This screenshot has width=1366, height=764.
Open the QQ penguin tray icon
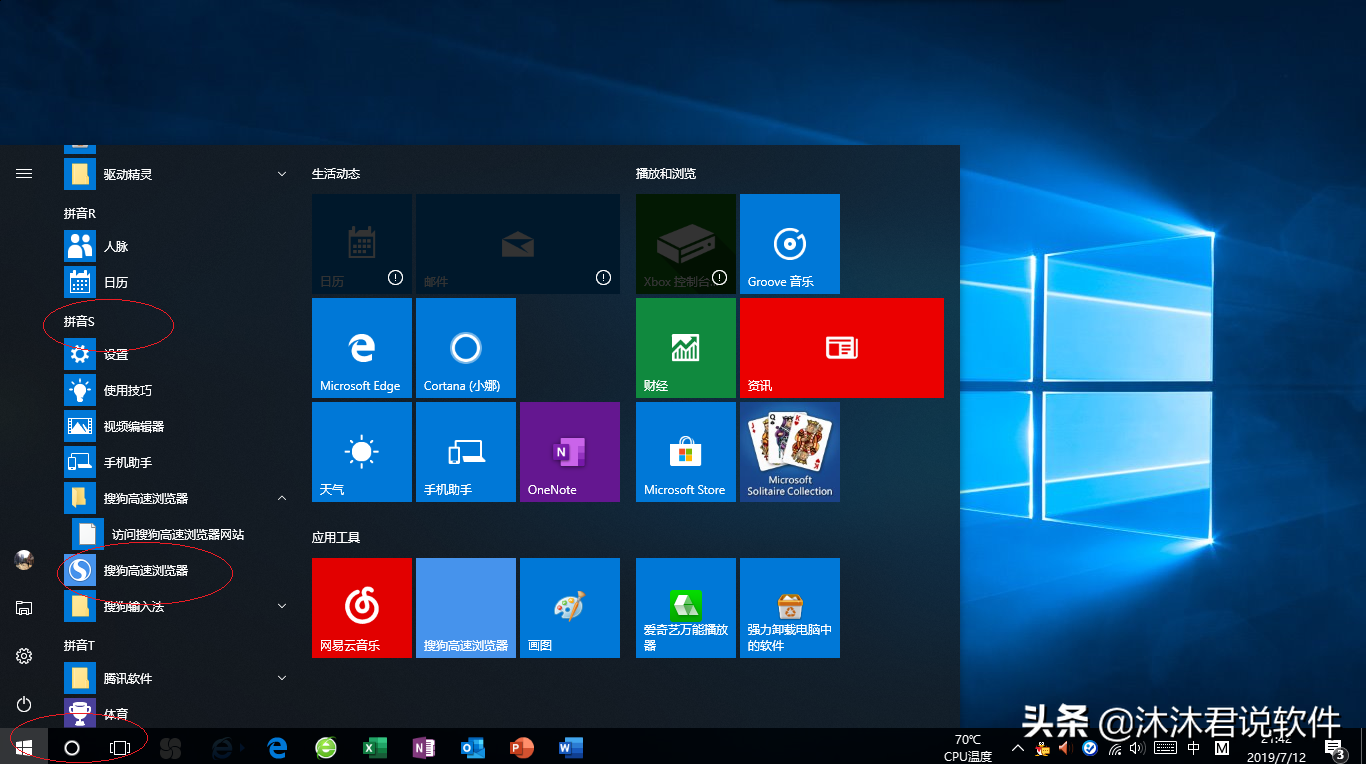click(1043, 748)
